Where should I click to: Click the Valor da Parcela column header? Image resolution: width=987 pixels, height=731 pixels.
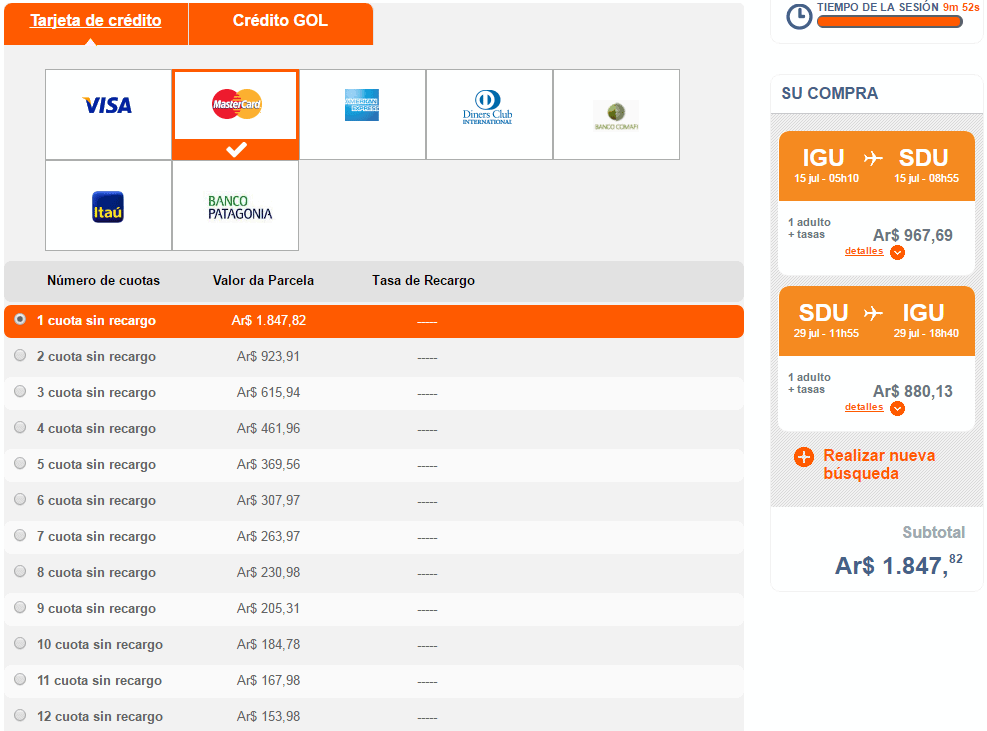(x=263, y=280)
